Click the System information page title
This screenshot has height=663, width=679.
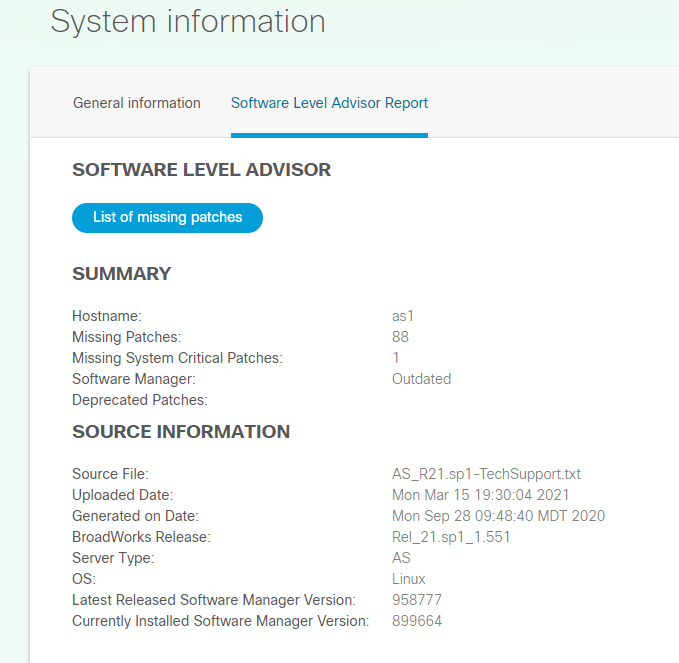pos(188,21)
